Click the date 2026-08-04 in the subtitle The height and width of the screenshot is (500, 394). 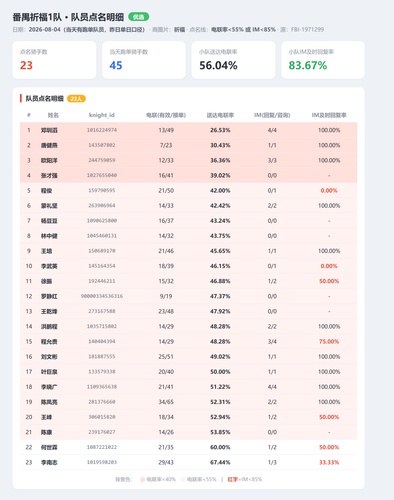(x=45, y=29)
